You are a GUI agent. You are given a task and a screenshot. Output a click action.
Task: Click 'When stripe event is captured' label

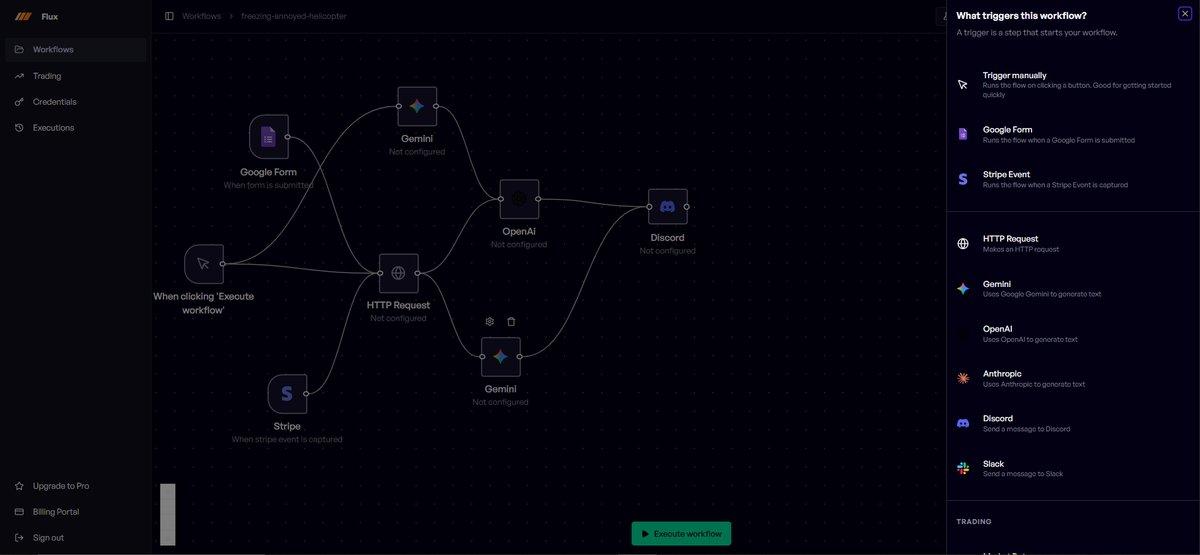tap(287, 440)
